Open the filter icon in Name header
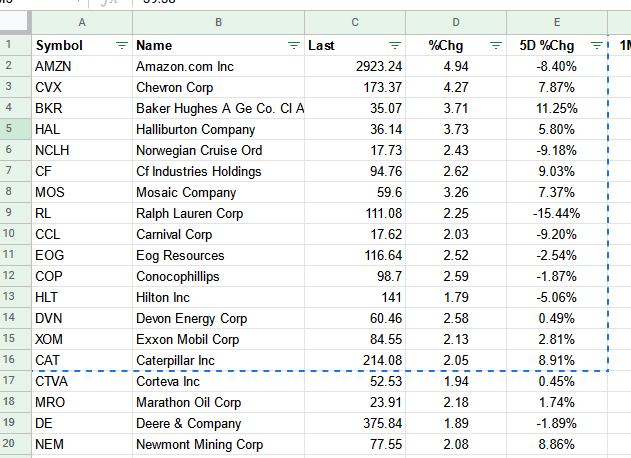This screenshot has width=631, height=458. click(294, 45)
